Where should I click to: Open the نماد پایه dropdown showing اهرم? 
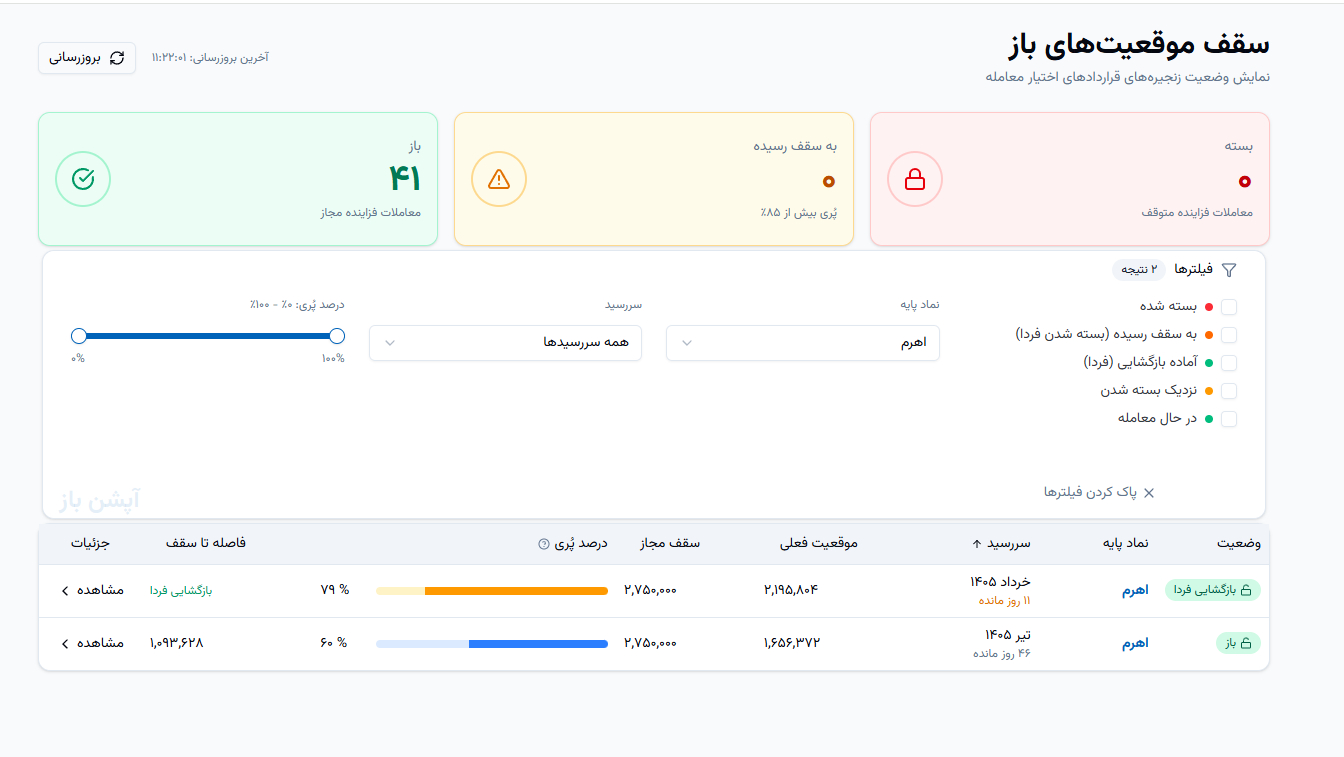[803, 343]
